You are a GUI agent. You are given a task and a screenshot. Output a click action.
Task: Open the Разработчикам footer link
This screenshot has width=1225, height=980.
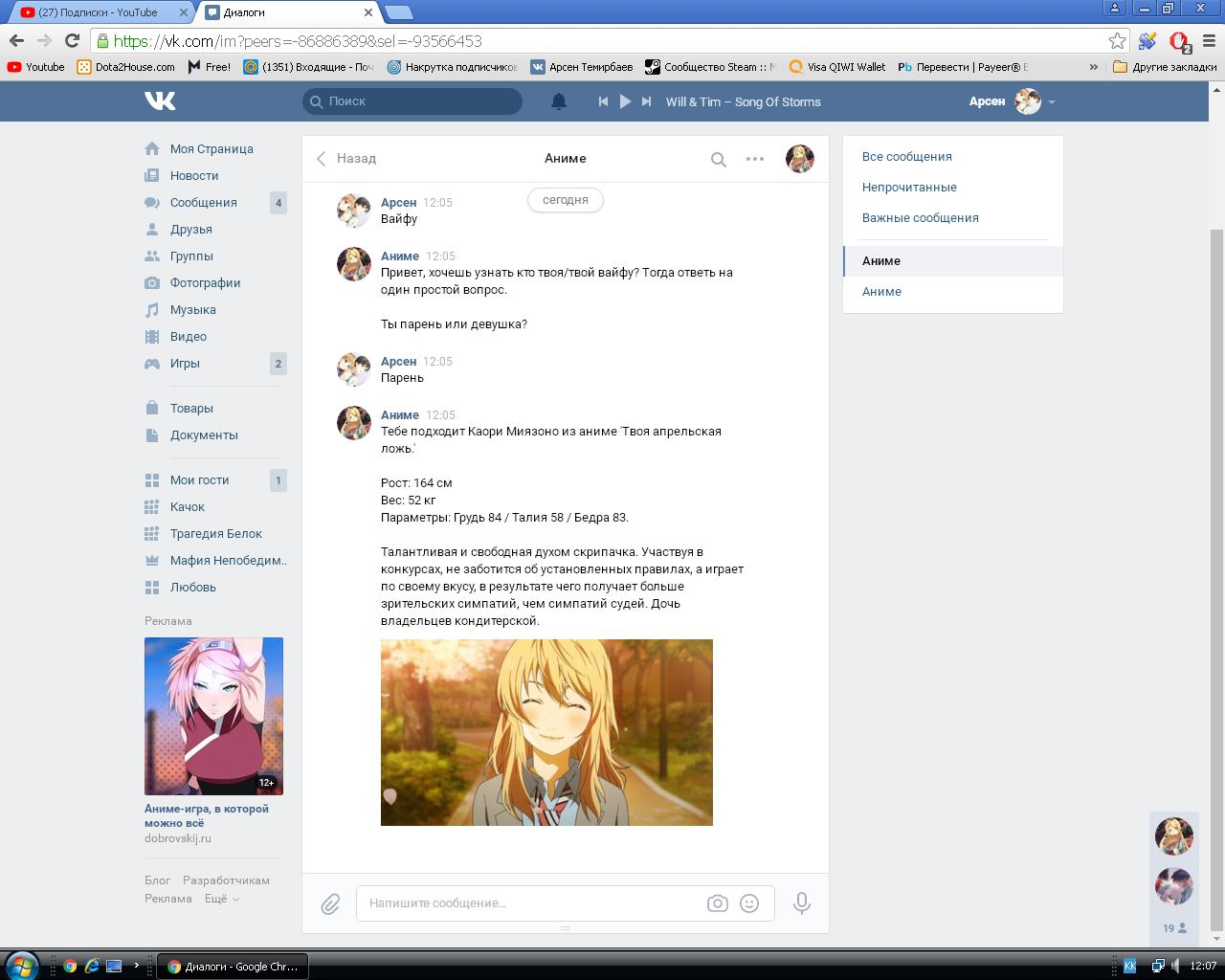coord(226,880)
